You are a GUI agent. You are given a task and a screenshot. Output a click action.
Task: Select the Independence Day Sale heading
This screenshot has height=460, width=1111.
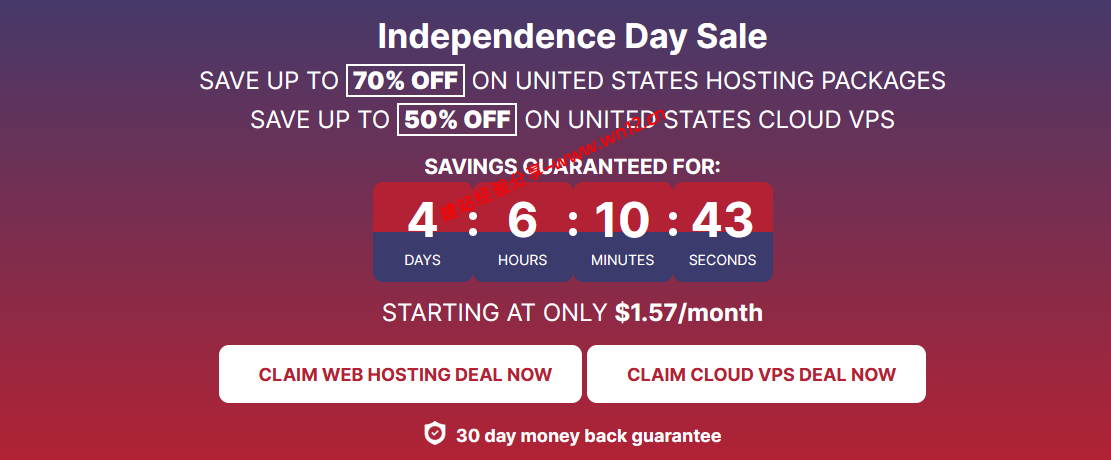pyautogui.click(x=572, y=37)
